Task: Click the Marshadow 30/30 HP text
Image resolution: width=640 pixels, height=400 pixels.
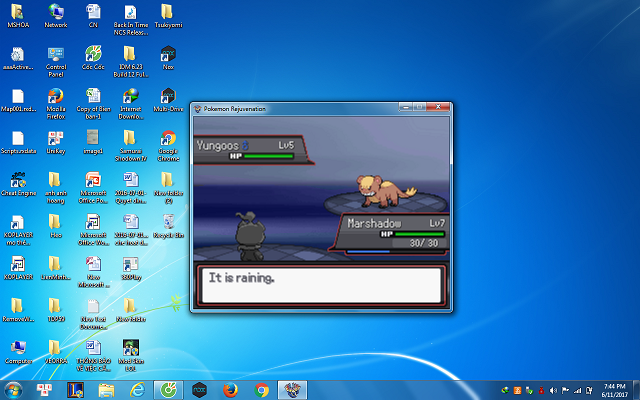Action: pyautogui.click(x=424, y=243)
